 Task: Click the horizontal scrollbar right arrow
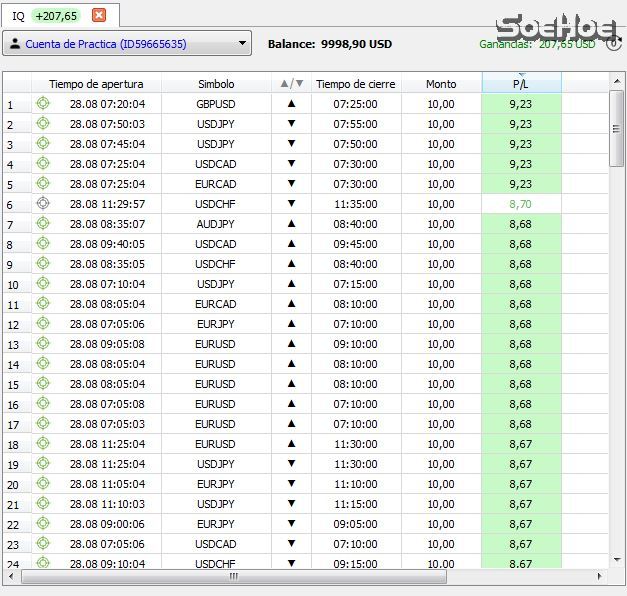tap(600, 577)
